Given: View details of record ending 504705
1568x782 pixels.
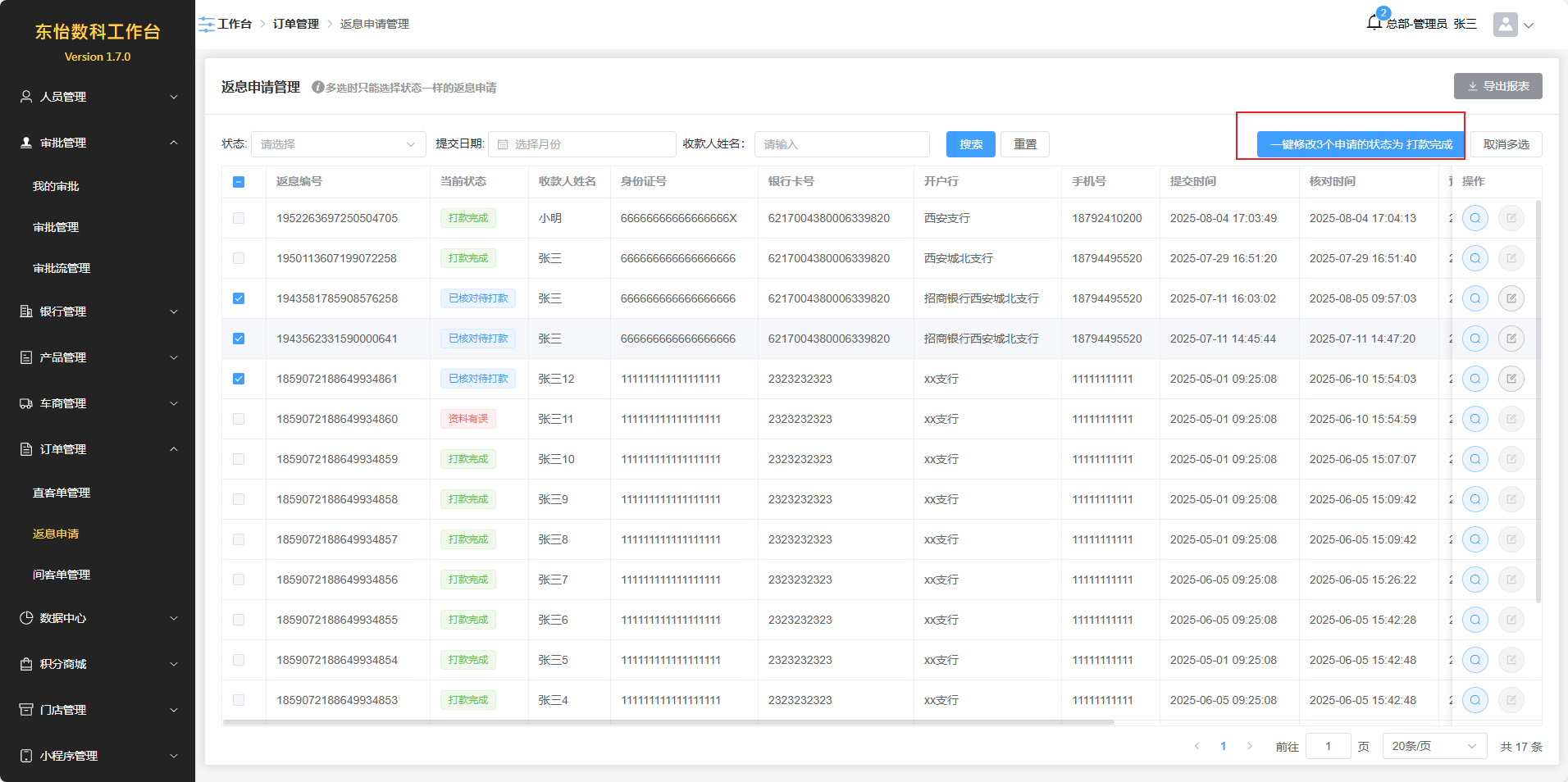Looking at the screenshot, I should point(1475,218).
